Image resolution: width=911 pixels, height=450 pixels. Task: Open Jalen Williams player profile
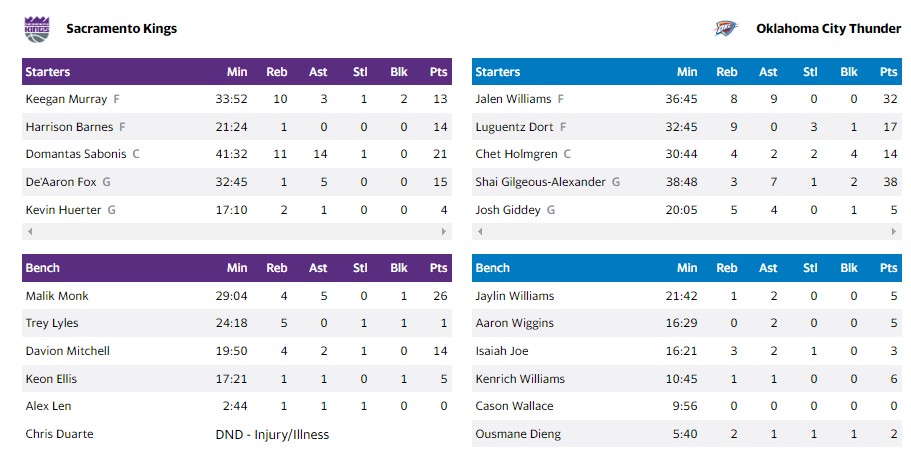point(513,99)
